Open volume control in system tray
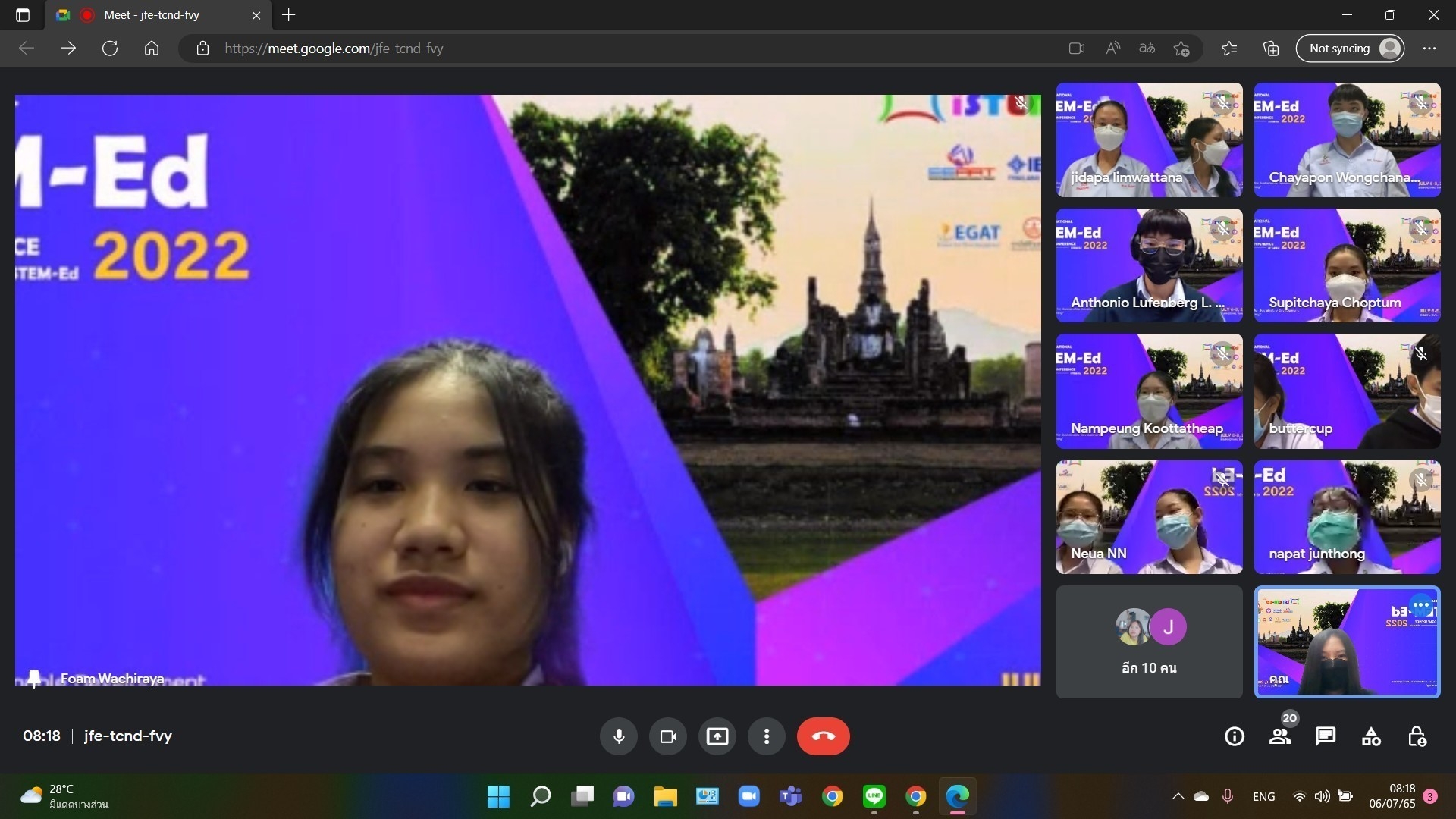This screenshot has width=1456, height=819. pos(1323,796)
